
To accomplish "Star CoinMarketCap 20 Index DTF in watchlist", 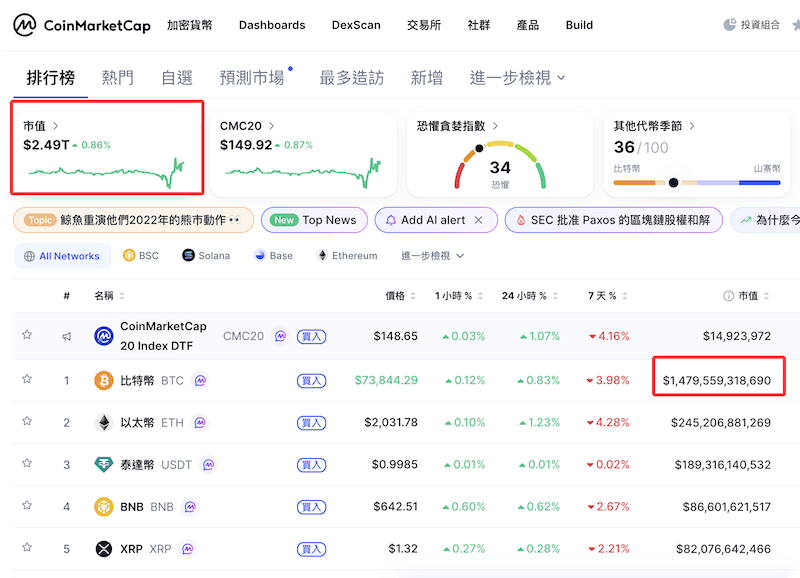I will [x=27, y=335].
